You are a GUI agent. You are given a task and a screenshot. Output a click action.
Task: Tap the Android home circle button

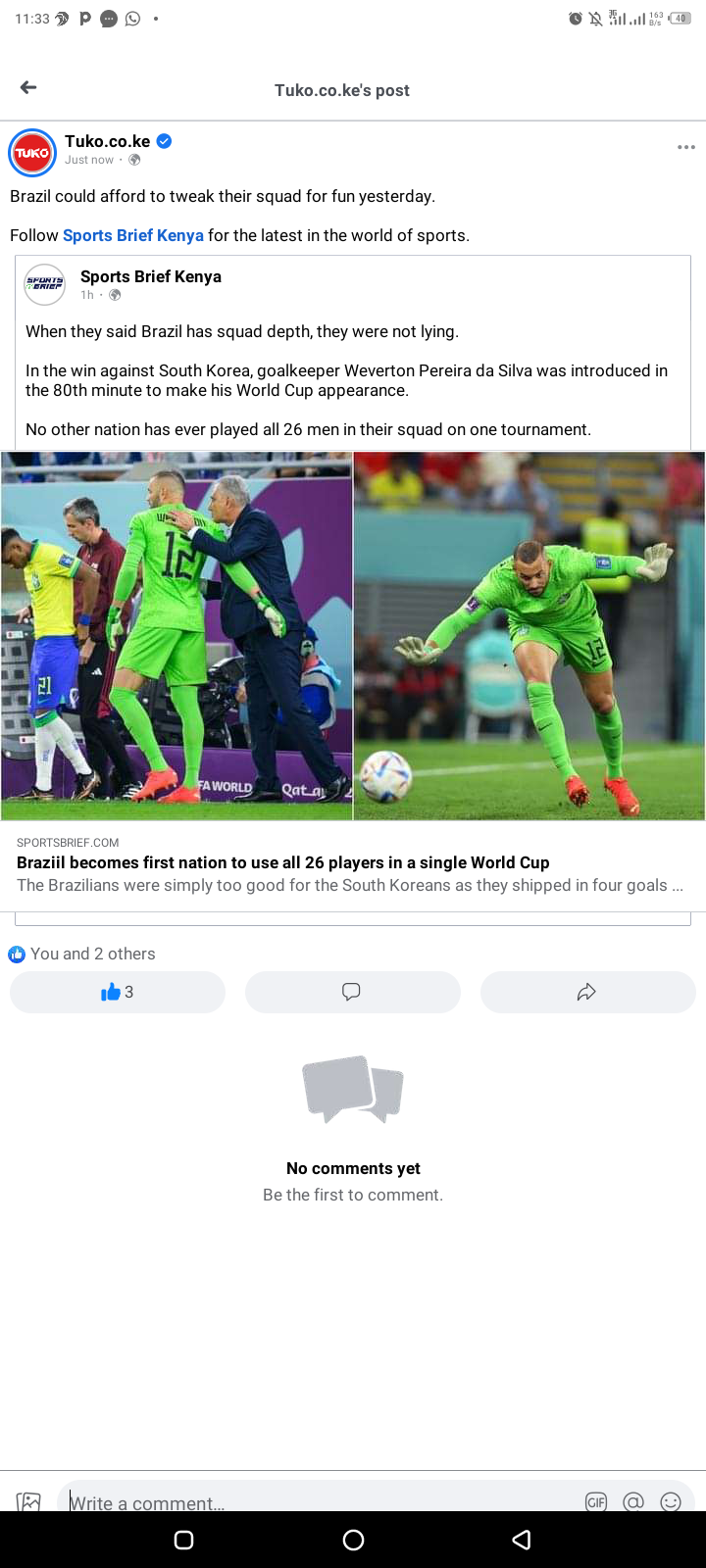[354, 1540]
